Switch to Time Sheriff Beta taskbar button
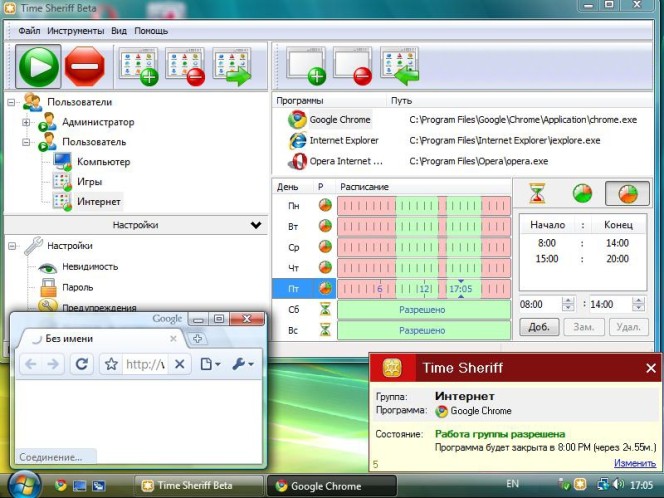 199,485
